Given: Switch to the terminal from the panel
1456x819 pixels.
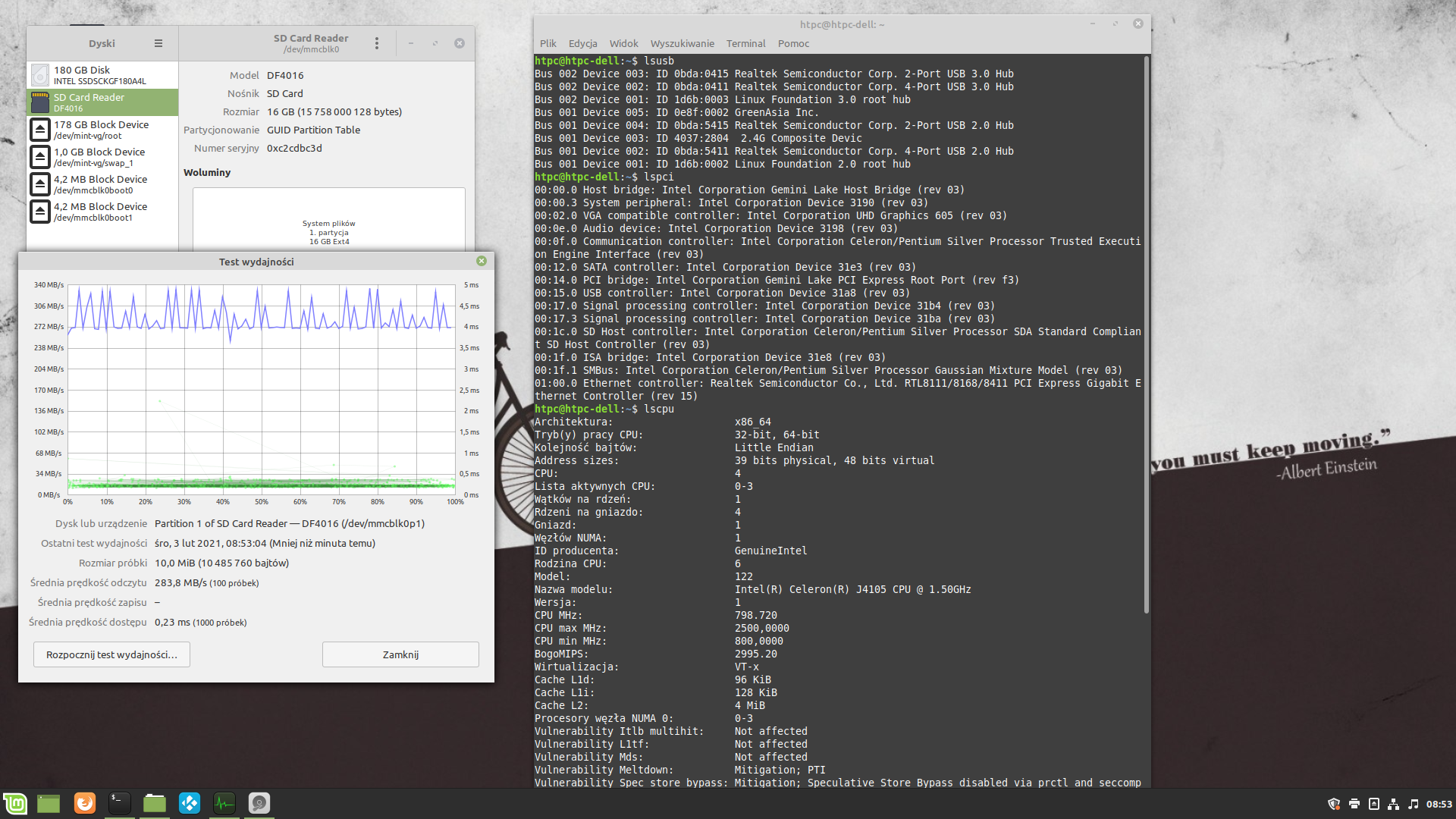Looking at the screenshot, I should point(119,803).
